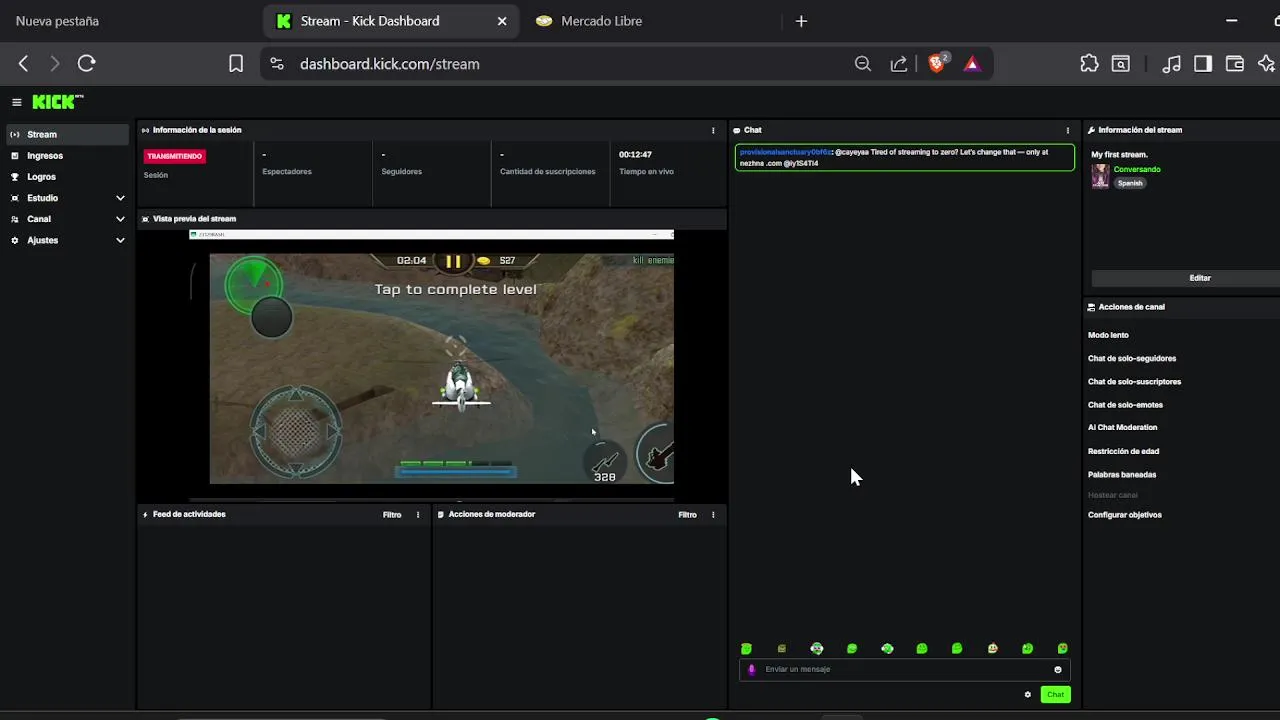Switch to the Mercado Libre browser tab
Viewport: 1280px width, 720px height.
click(x=602, y=21)
